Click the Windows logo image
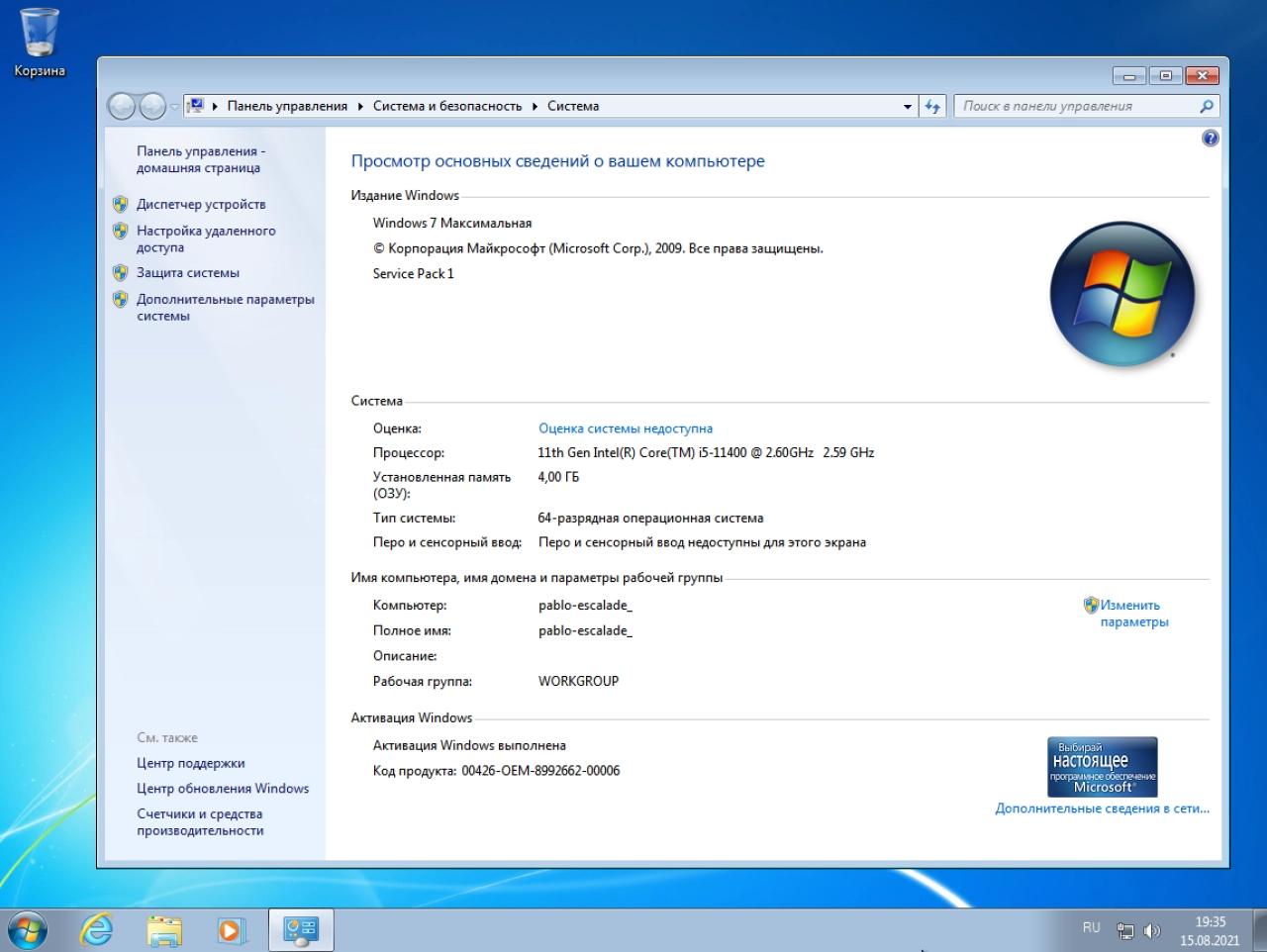The width and height of the screenshot is (1267, 952). [x=1122, y=294]
